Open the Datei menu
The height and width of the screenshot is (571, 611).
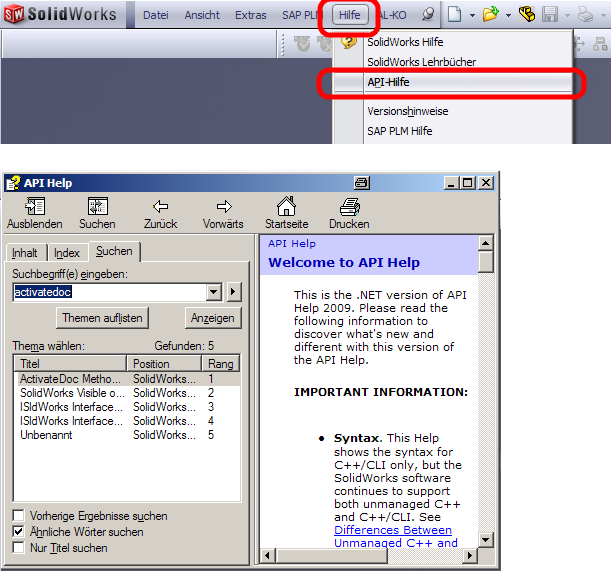156,15
